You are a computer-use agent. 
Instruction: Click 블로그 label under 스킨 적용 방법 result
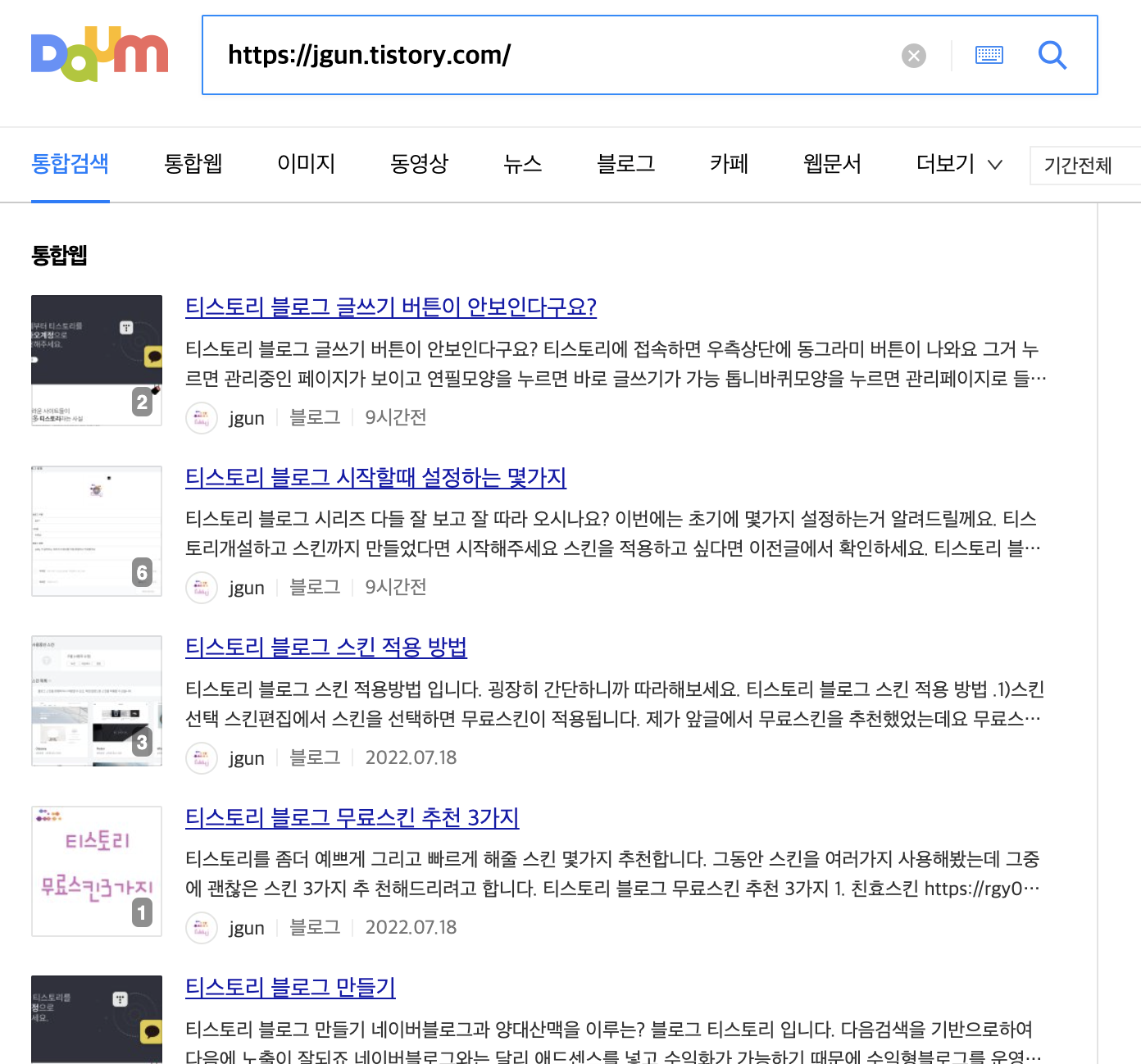coord(315,757)
